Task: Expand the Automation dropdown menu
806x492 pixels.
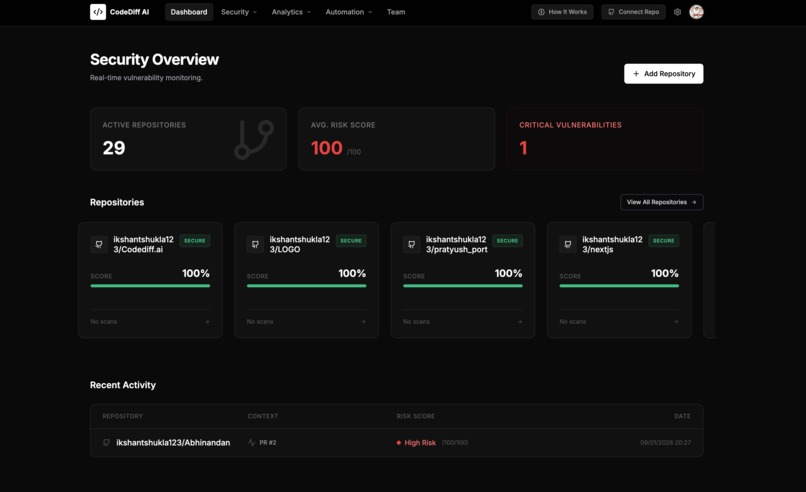Action: pos(349,12)
